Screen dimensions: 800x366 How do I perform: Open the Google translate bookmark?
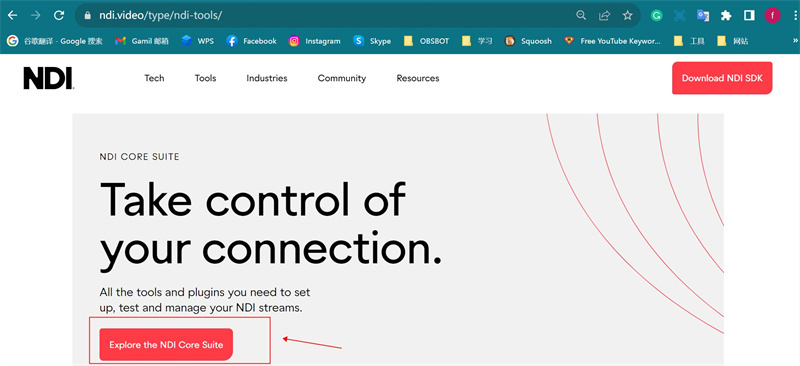point(55,41)
